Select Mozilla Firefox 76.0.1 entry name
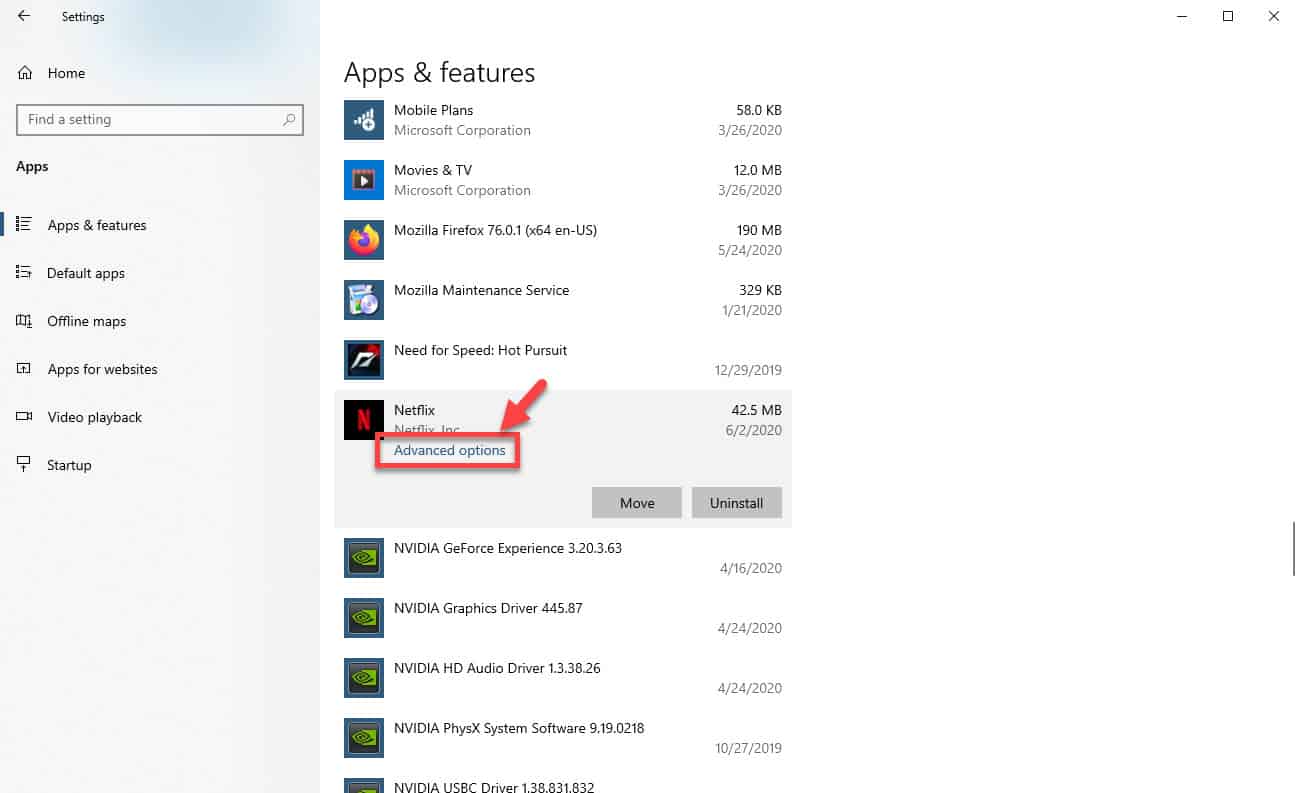Viewport: 1297px width, 793px height. (495, 230)
